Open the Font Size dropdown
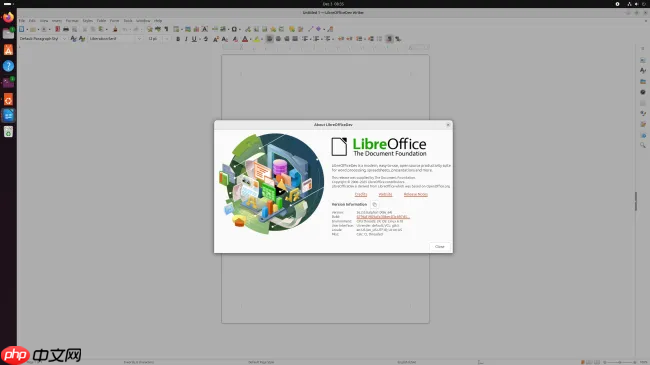The width and height of the screenshot is (650, 365). pyautogui.click(x=167, y=39)
